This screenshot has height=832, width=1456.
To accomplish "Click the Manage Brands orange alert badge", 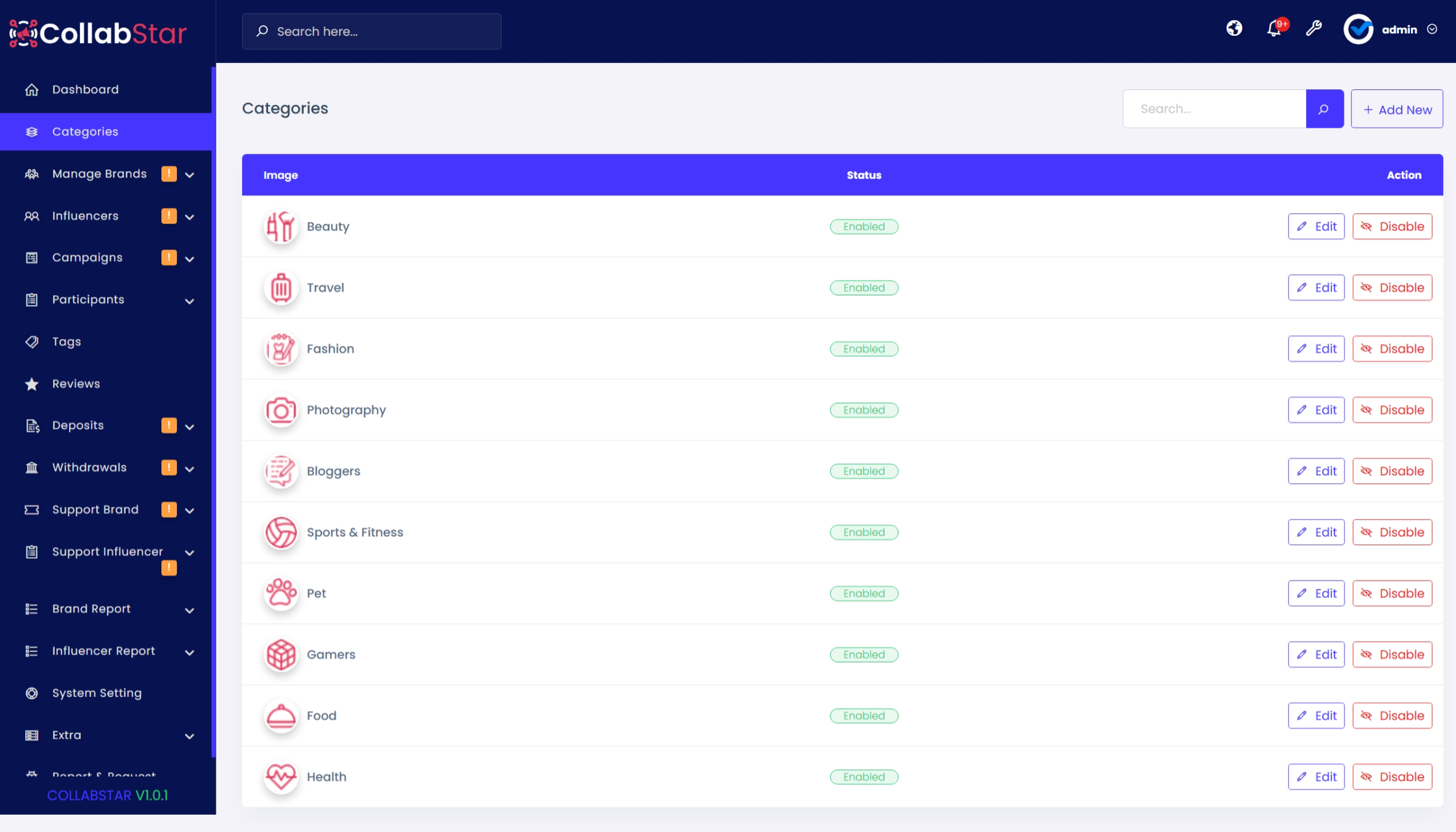I will (169, 174).
